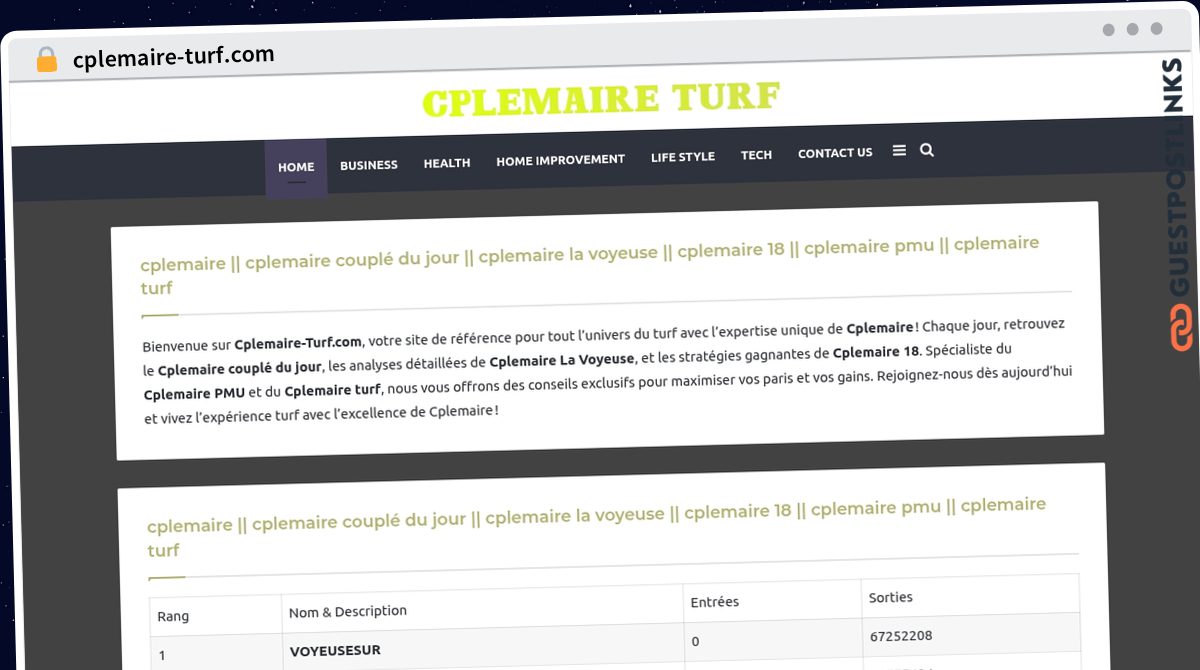The height and width of the screenshot is (670, 1200).
Task: Open the CONTACT US page
Action: (x=835, y=153)
